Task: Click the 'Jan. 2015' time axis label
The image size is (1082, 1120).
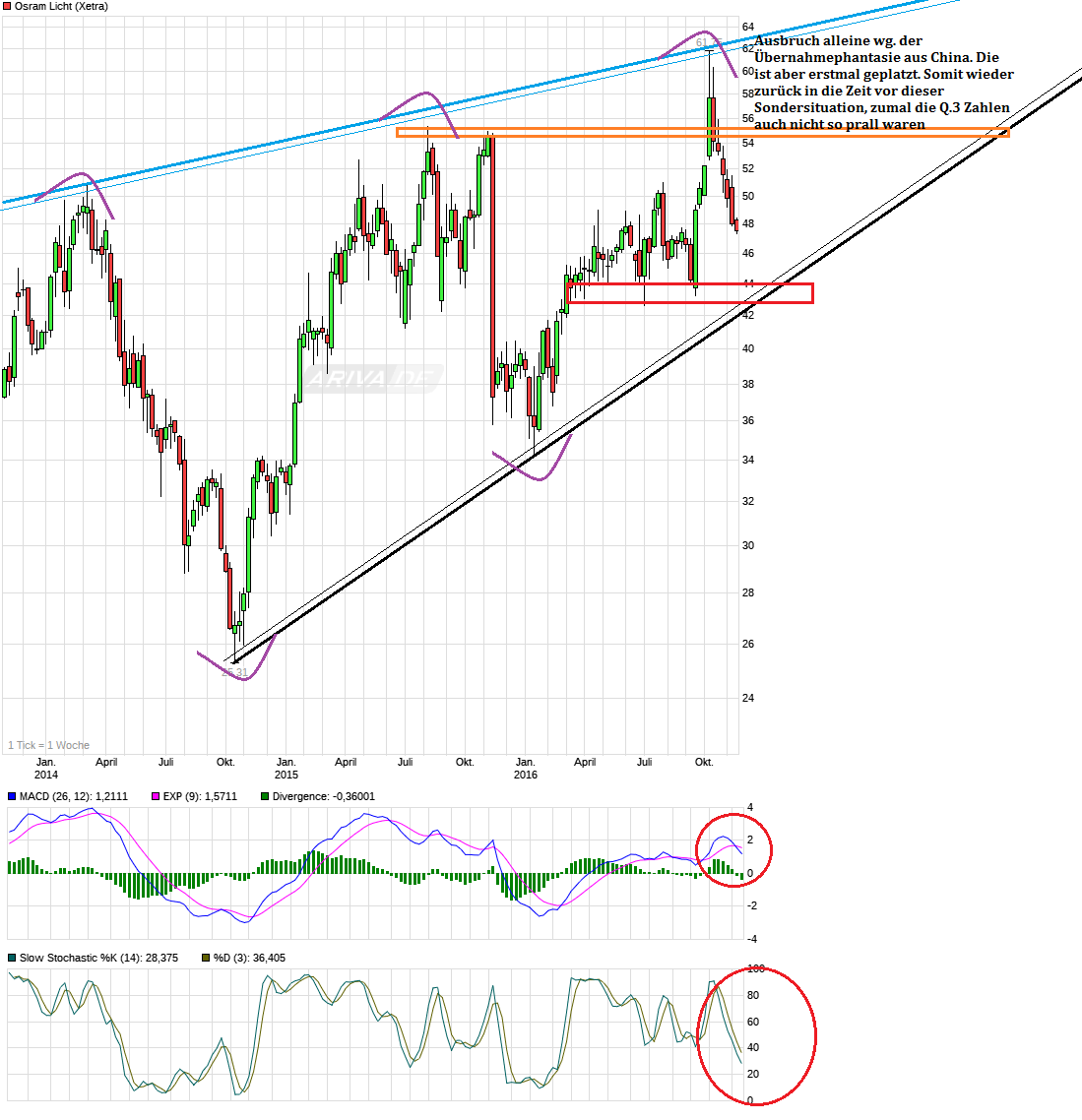Action: (286, 768)
